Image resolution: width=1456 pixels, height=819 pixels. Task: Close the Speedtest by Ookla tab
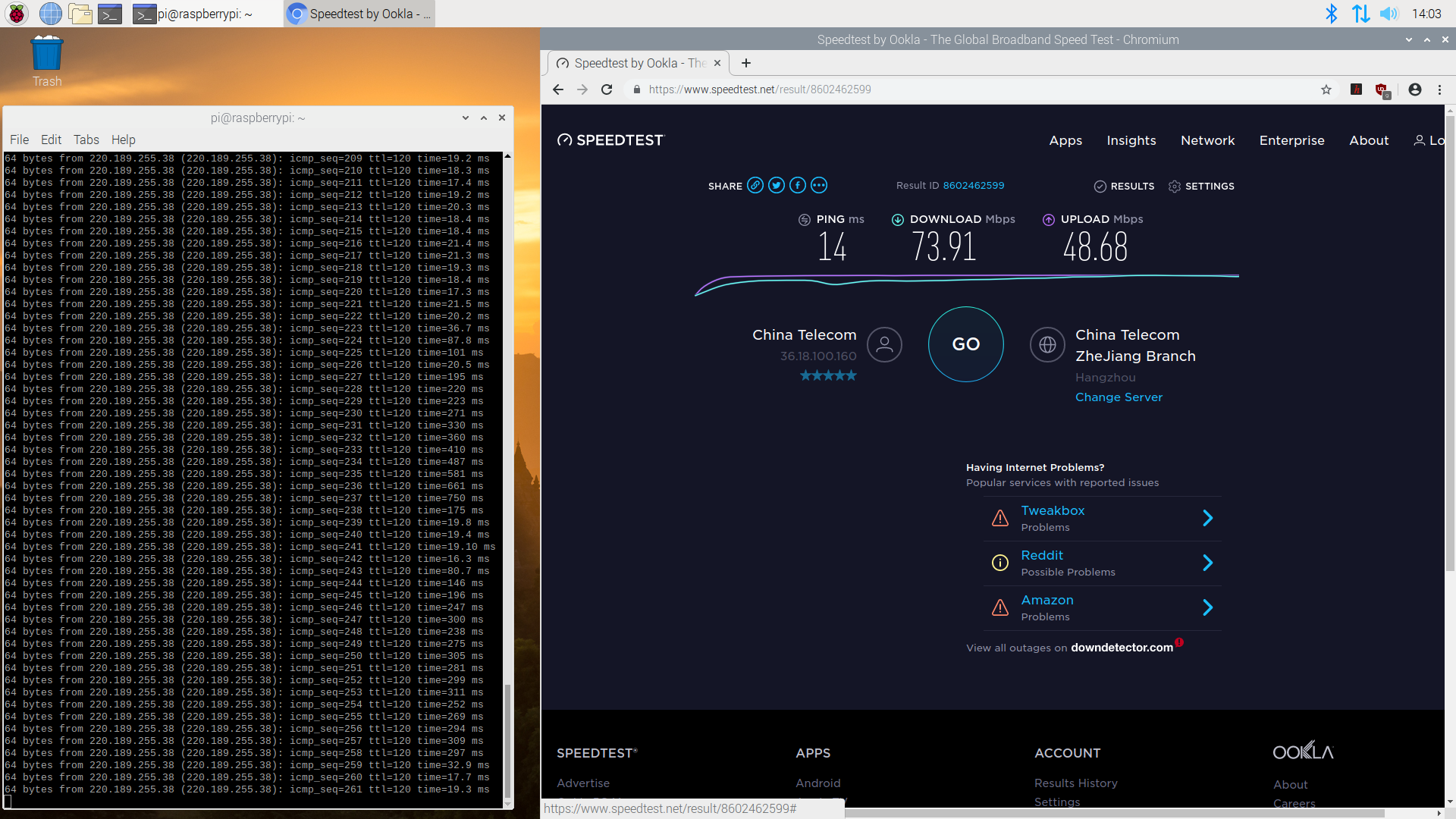717,63
